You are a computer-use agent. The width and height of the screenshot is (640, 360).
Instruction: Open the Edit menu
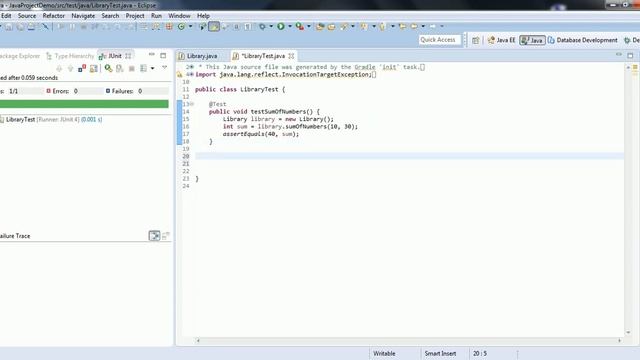coord(6,16)
